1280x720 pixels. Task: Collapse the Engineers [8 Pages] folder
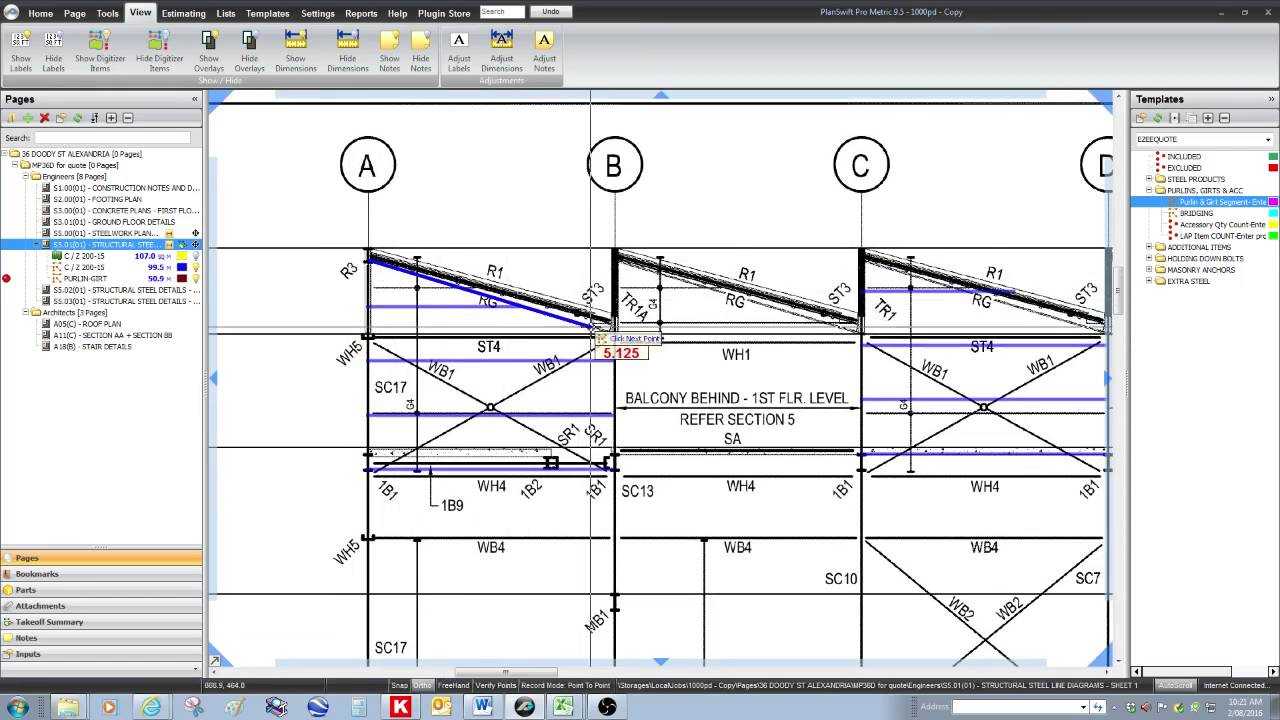(x=26, y=176)
